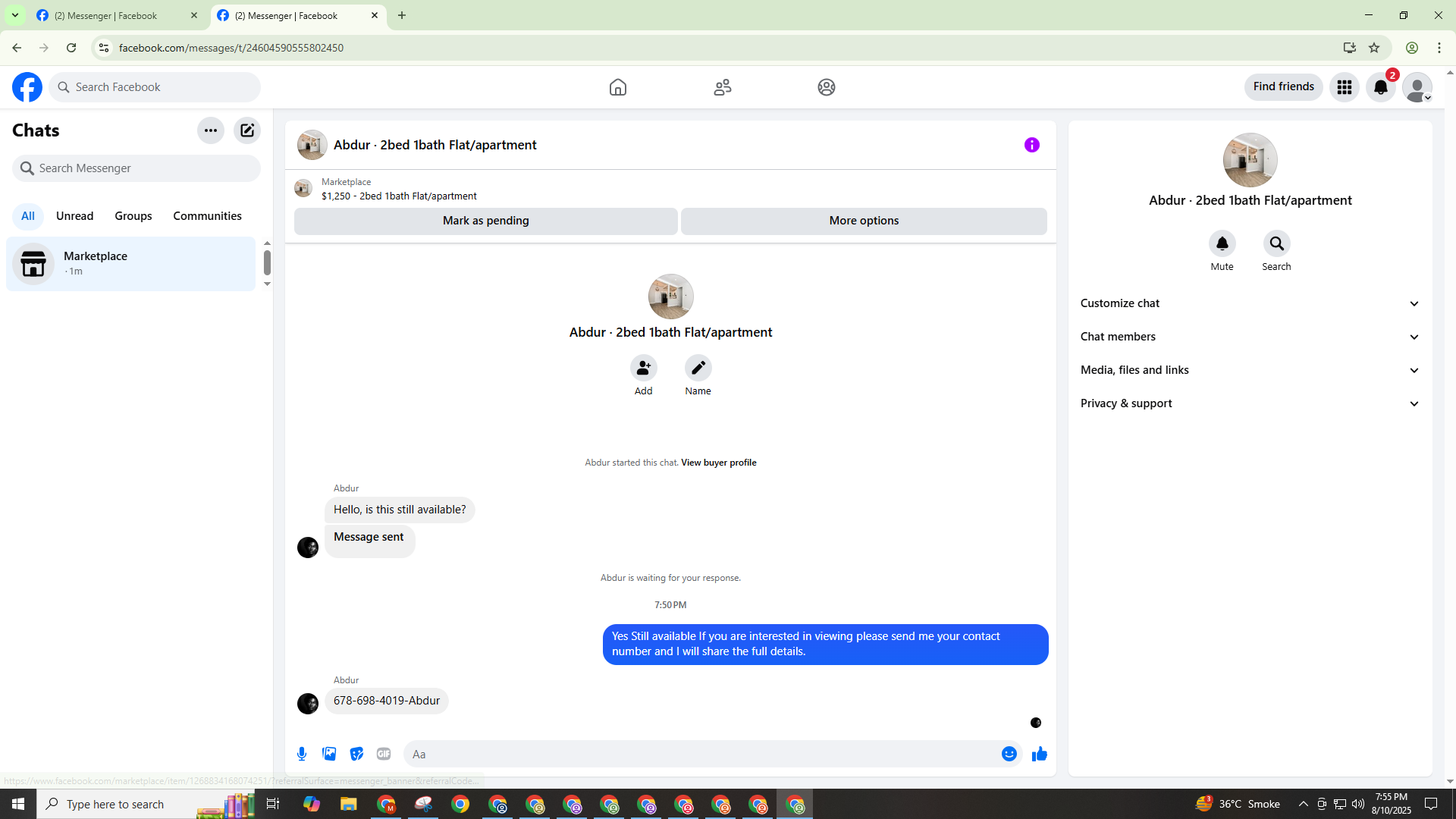Open Facebook notifications bell
Image resolution: width=1456 pixels, height=819 pixels.
1381,87
